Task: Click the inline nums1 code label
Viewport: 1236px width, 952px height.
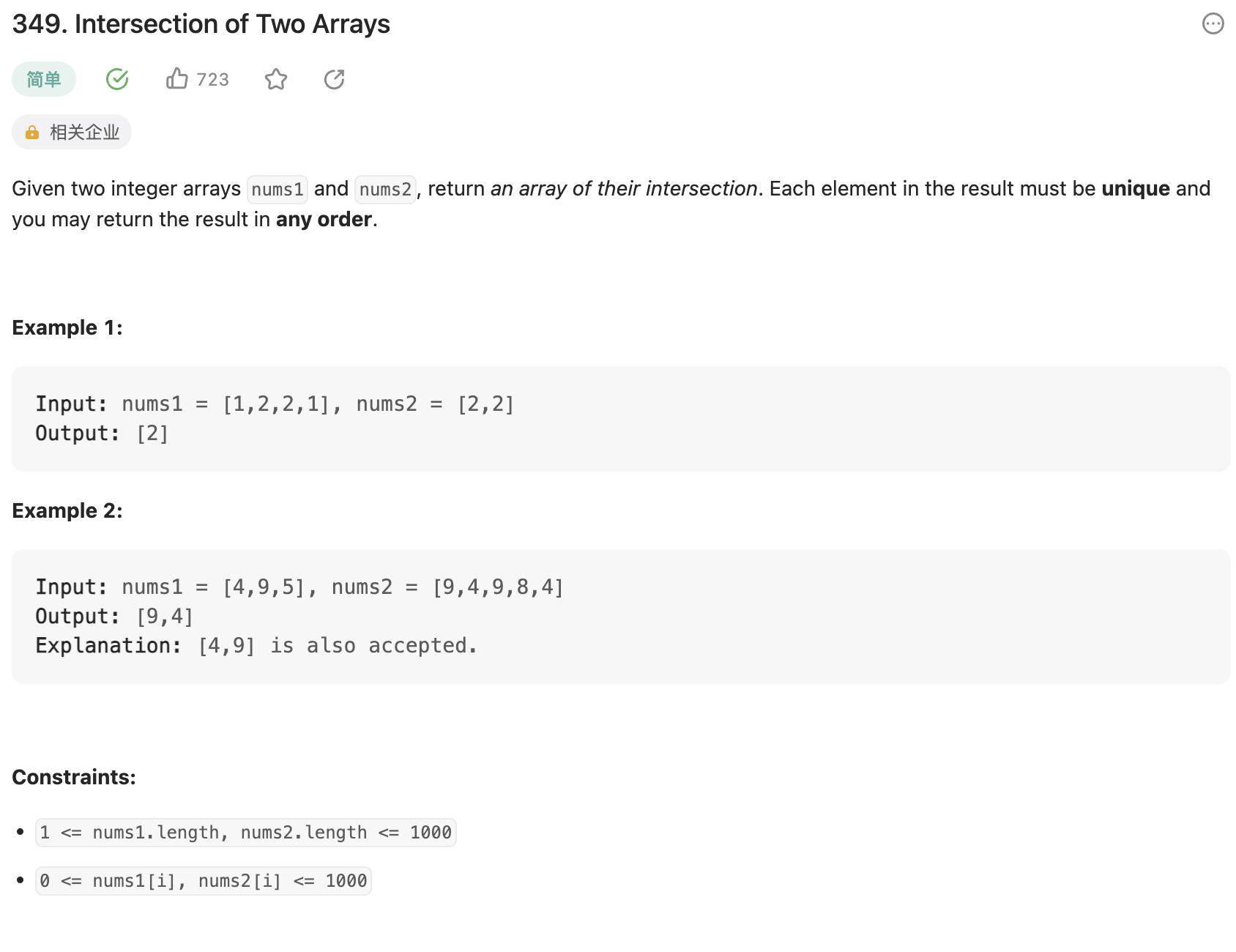Action: coord(278,190)
